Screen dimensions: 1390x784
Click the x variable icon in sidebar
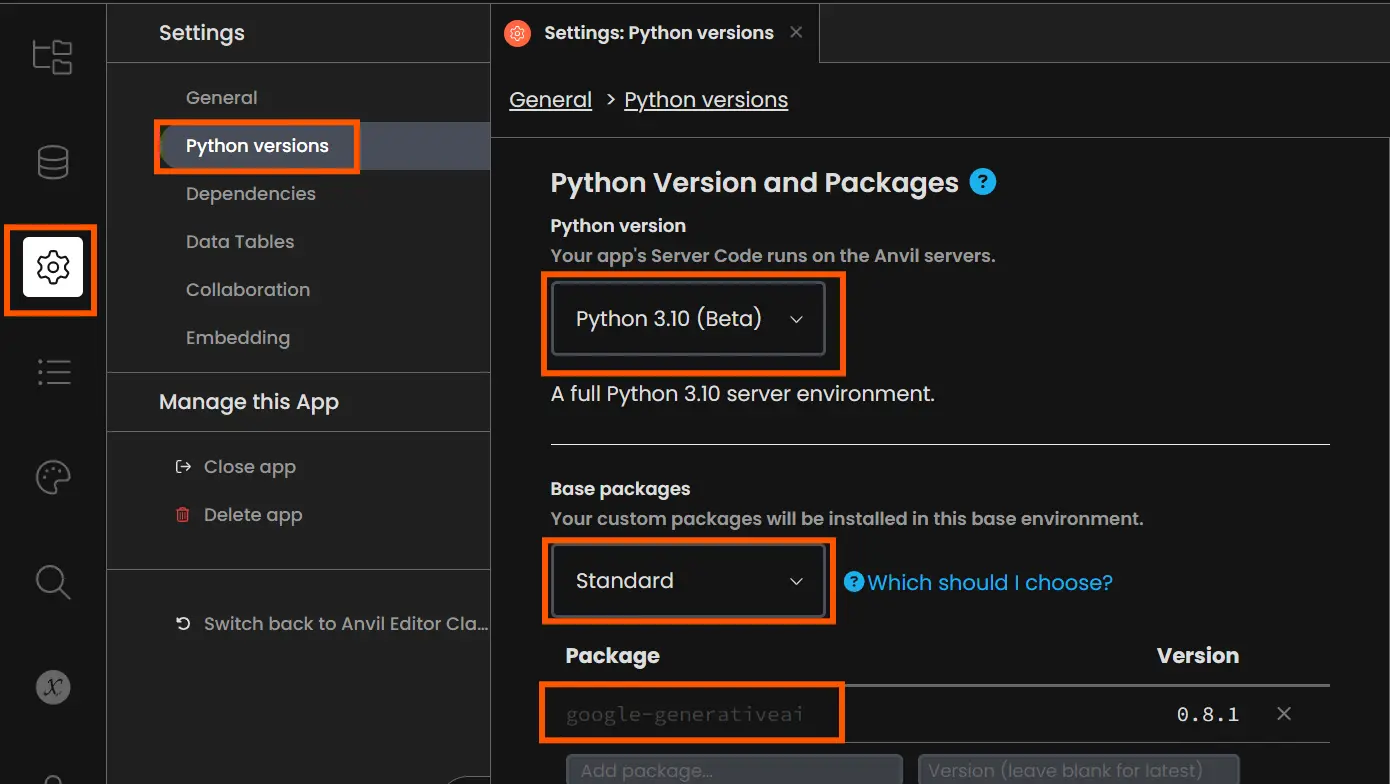pyautogui.click(x=53, y=687)
